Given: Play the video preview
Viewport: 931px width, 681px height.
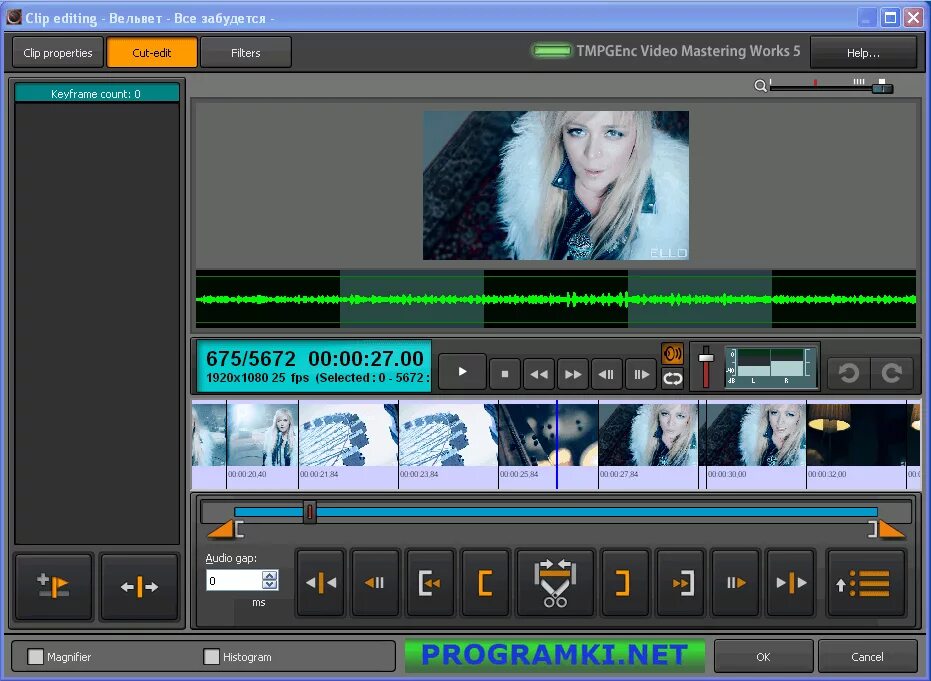Looking at the screenshot, I should coord(463,372).
